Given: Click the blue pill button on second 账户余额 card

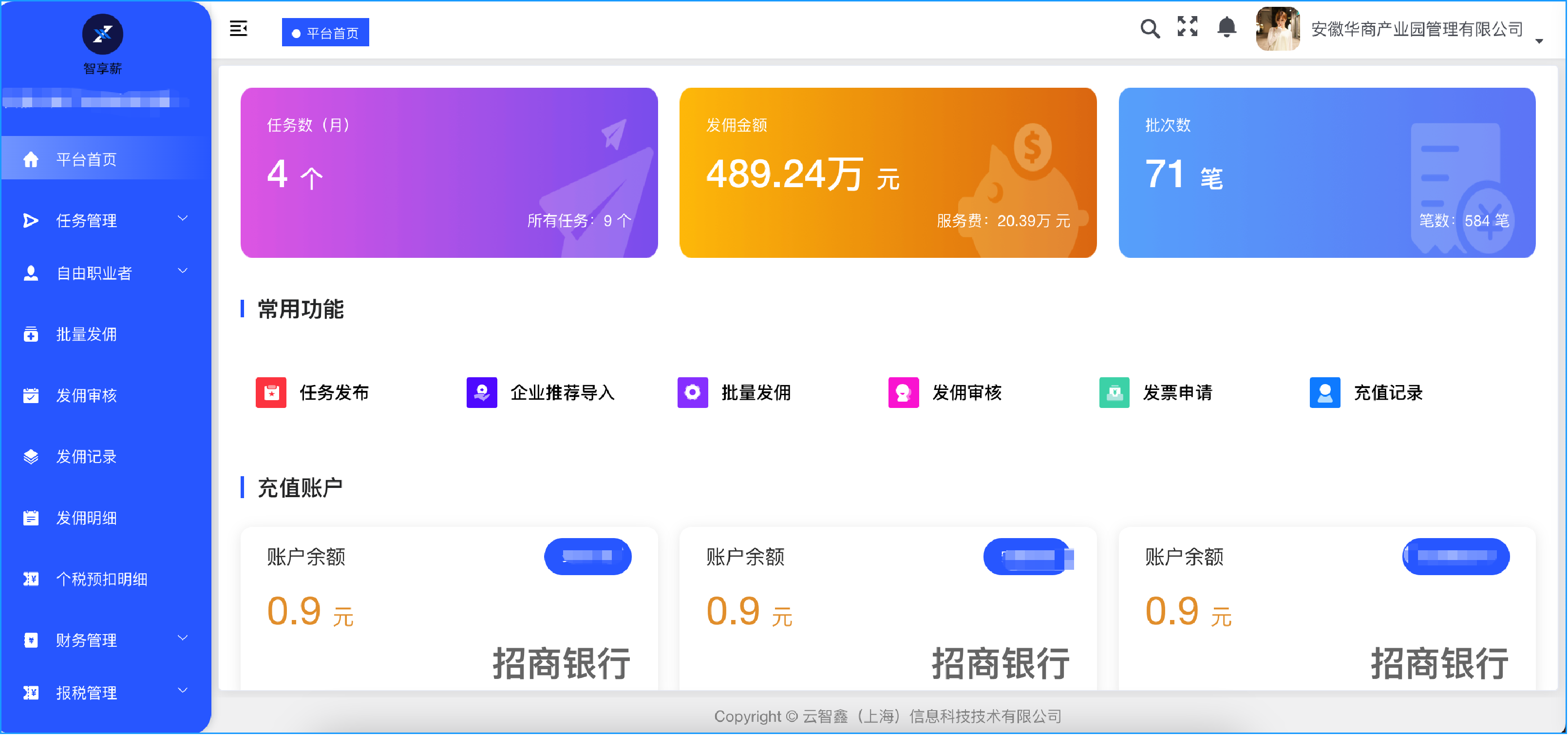Looking at the screenshot, I should click(x=1027, y=557).
